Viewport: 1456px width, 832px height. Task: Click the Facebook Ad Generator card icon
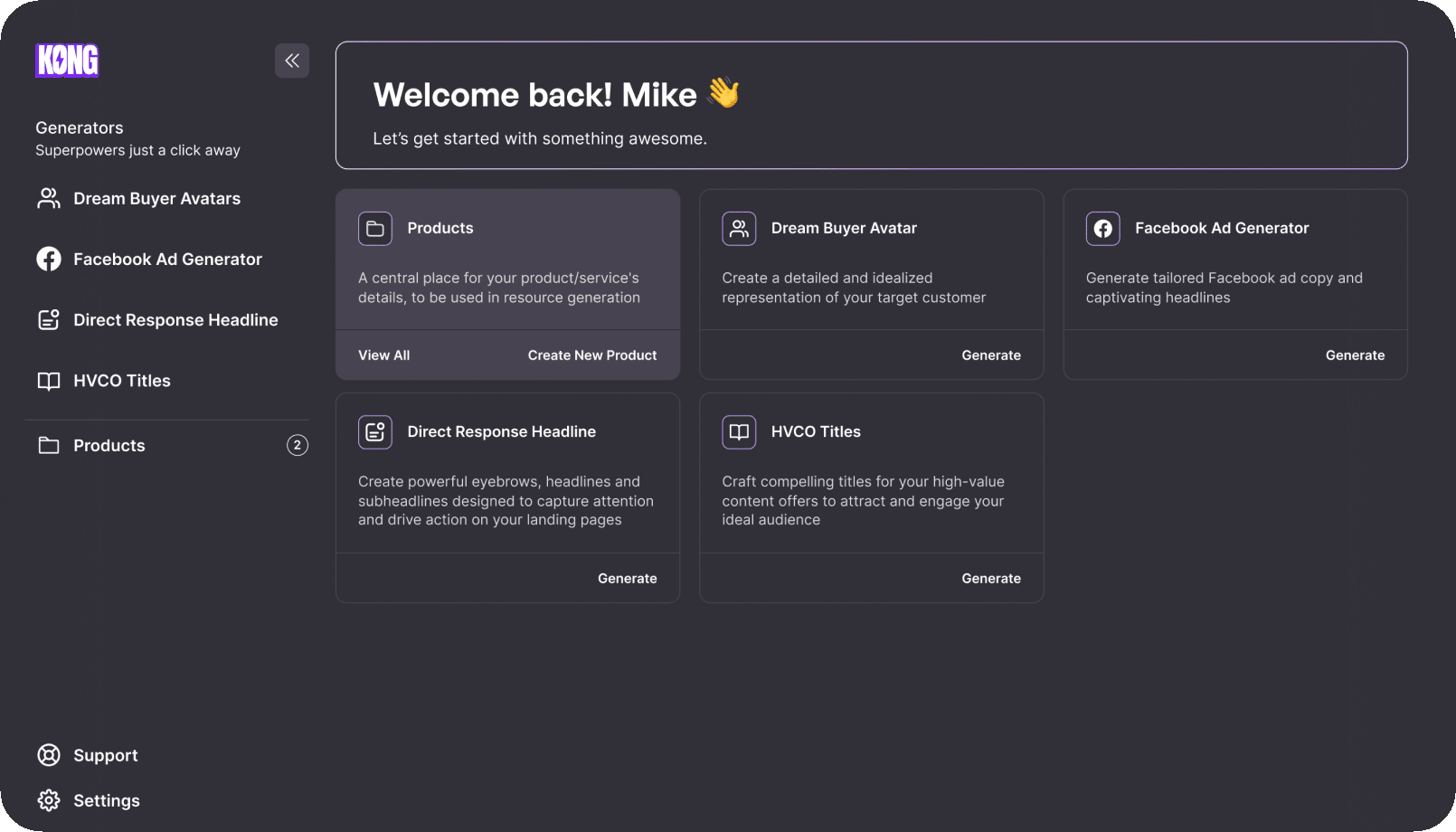pos(1102,229)
